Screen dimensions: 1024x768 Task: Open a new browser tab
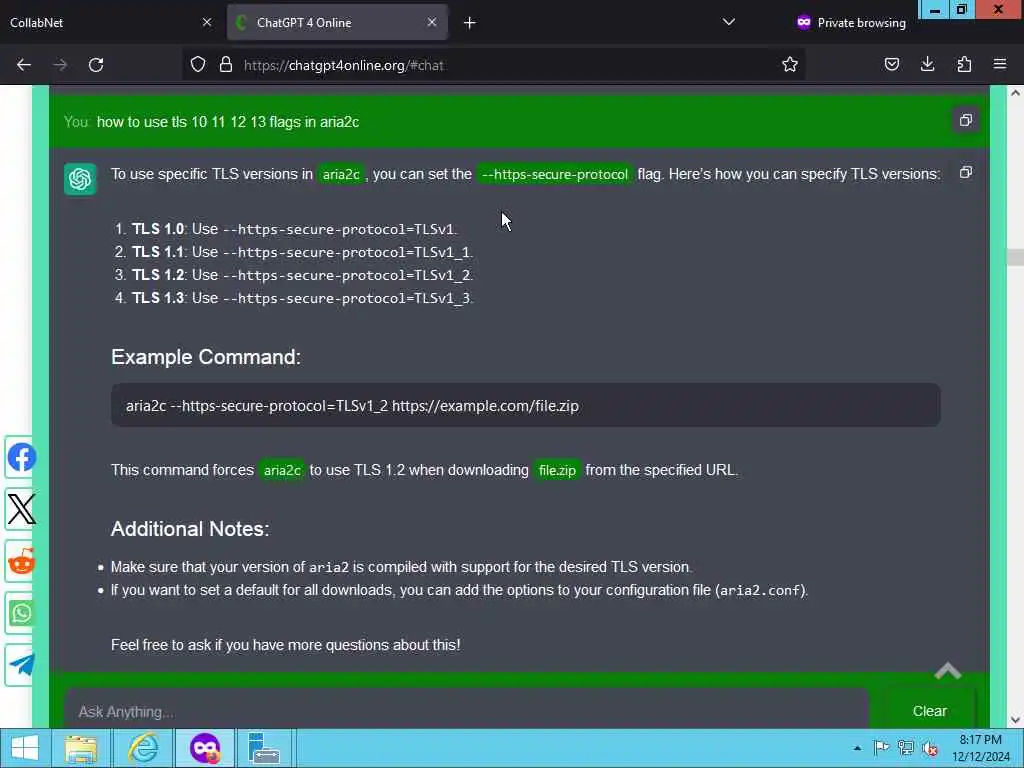point(470,23)
